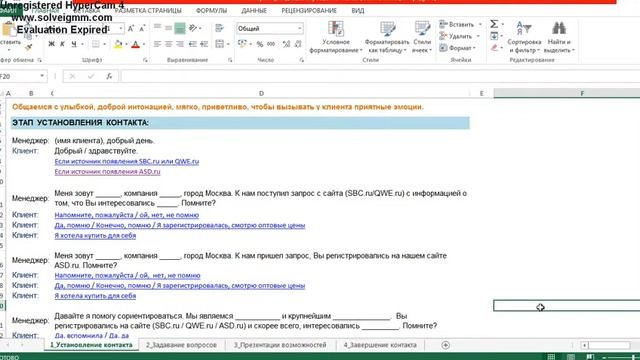Switch to sheet 2_Задавание вопросов
This screenshot has width=640, height=360.
pyautogui.click(x=181, y=345)
